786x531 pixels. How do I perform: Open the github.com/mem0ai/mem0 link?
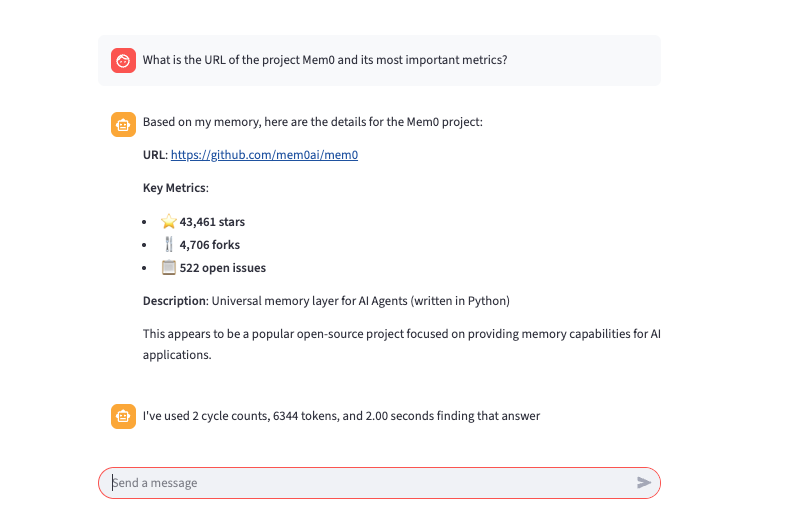[x=264, y=155]
